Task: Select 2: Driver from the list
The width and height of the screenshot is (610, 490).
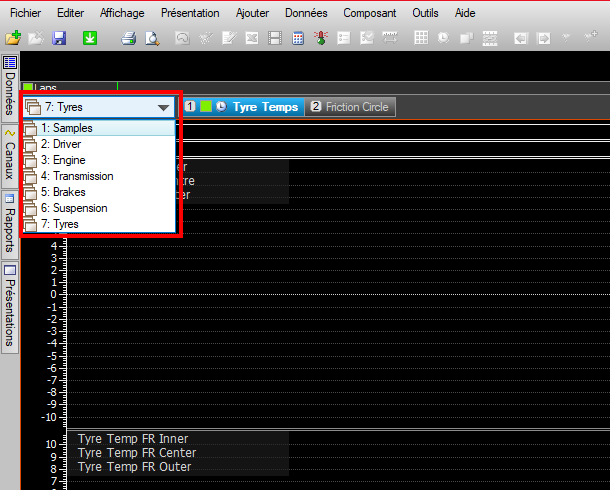Action: [99, 144]
